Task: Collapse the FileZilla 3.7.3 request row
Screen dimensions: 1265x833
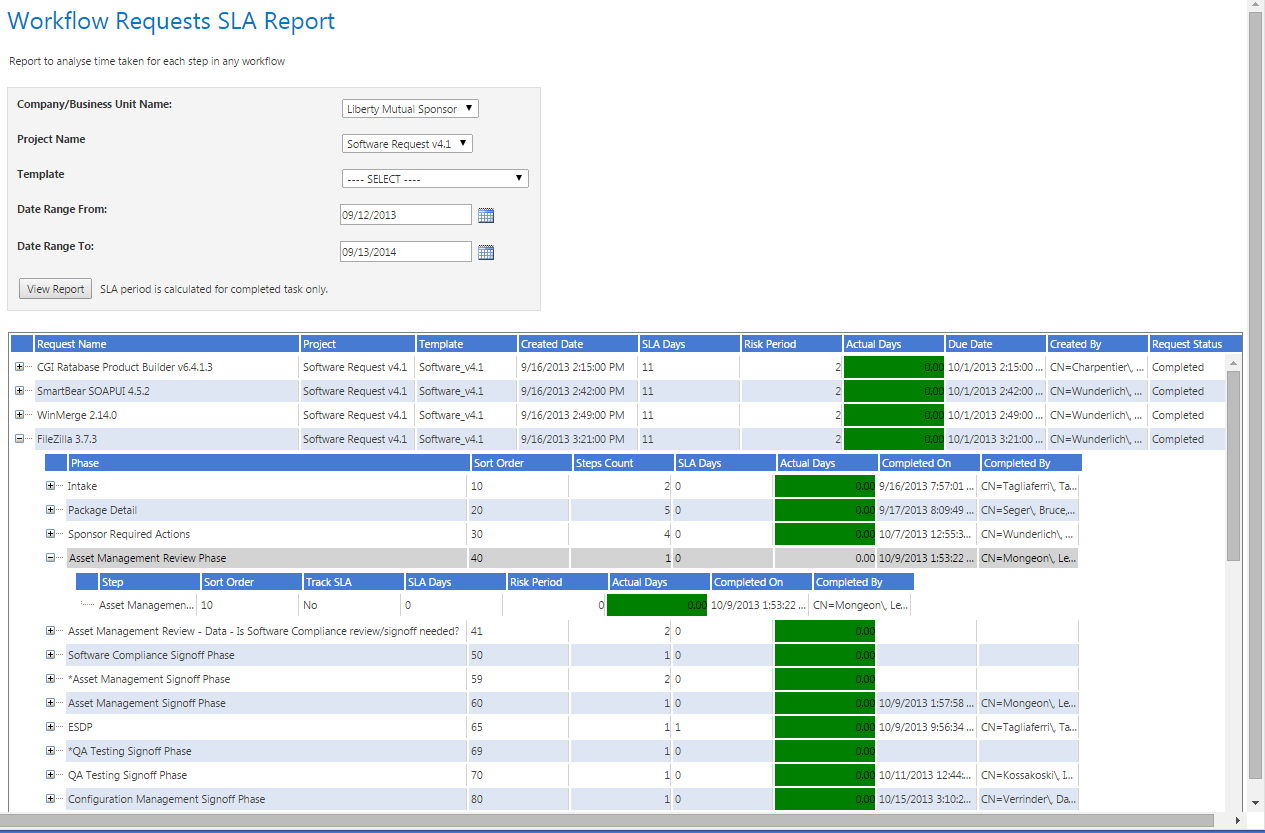Action: [x=20, y=439]
